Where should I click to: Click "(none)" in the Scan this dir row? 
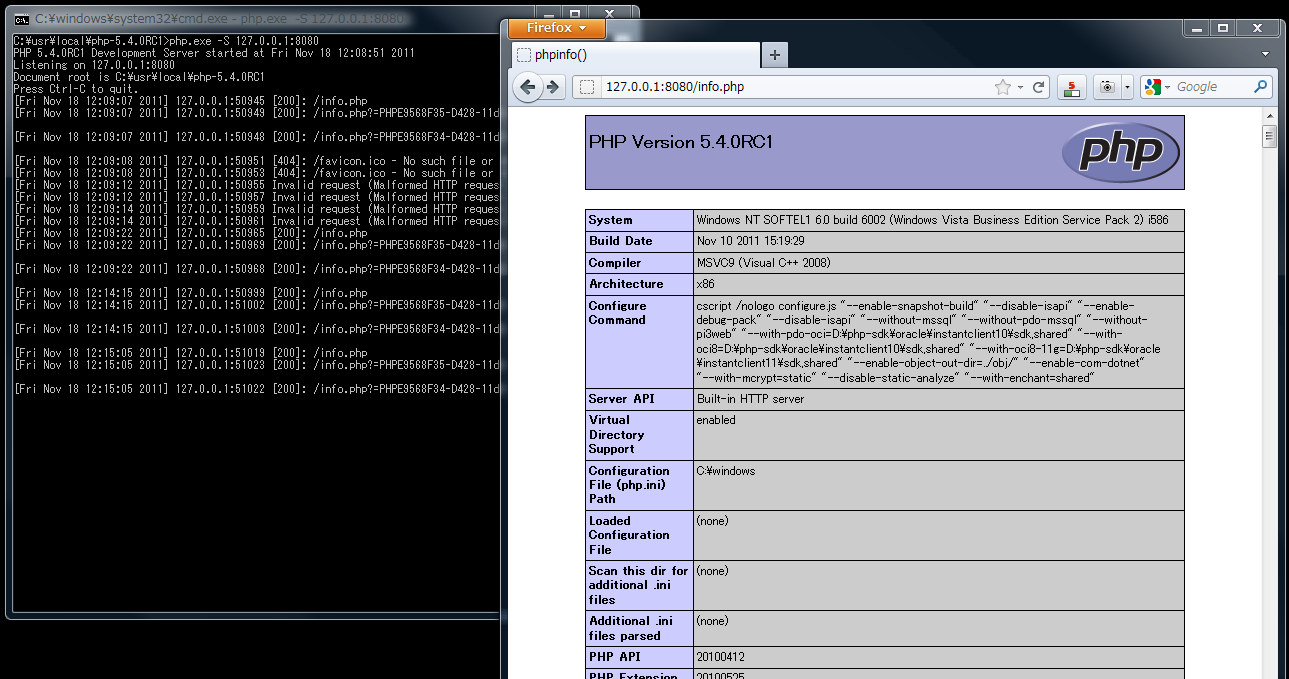click(x=712, y=571)
